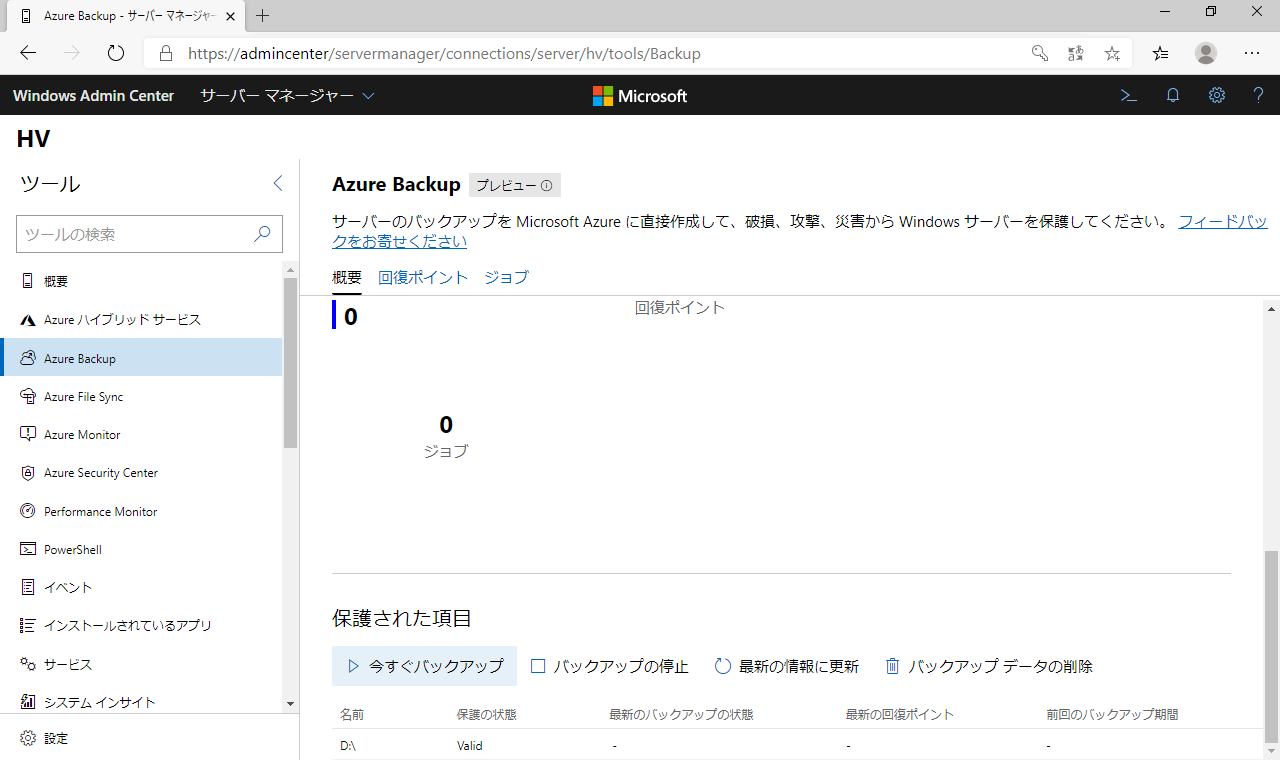Select the D:\ row
1280x760 pixels.
797,745
